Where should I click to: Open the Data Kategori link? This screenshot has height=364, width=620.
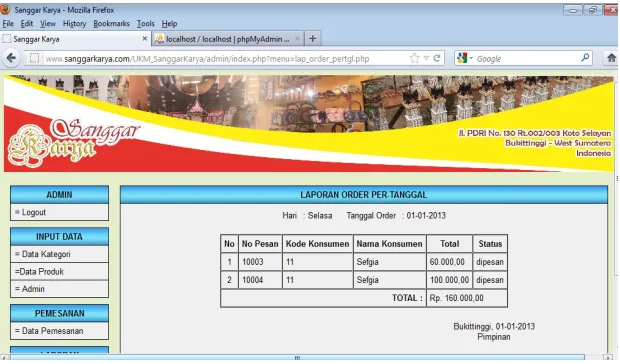[46, 254]
